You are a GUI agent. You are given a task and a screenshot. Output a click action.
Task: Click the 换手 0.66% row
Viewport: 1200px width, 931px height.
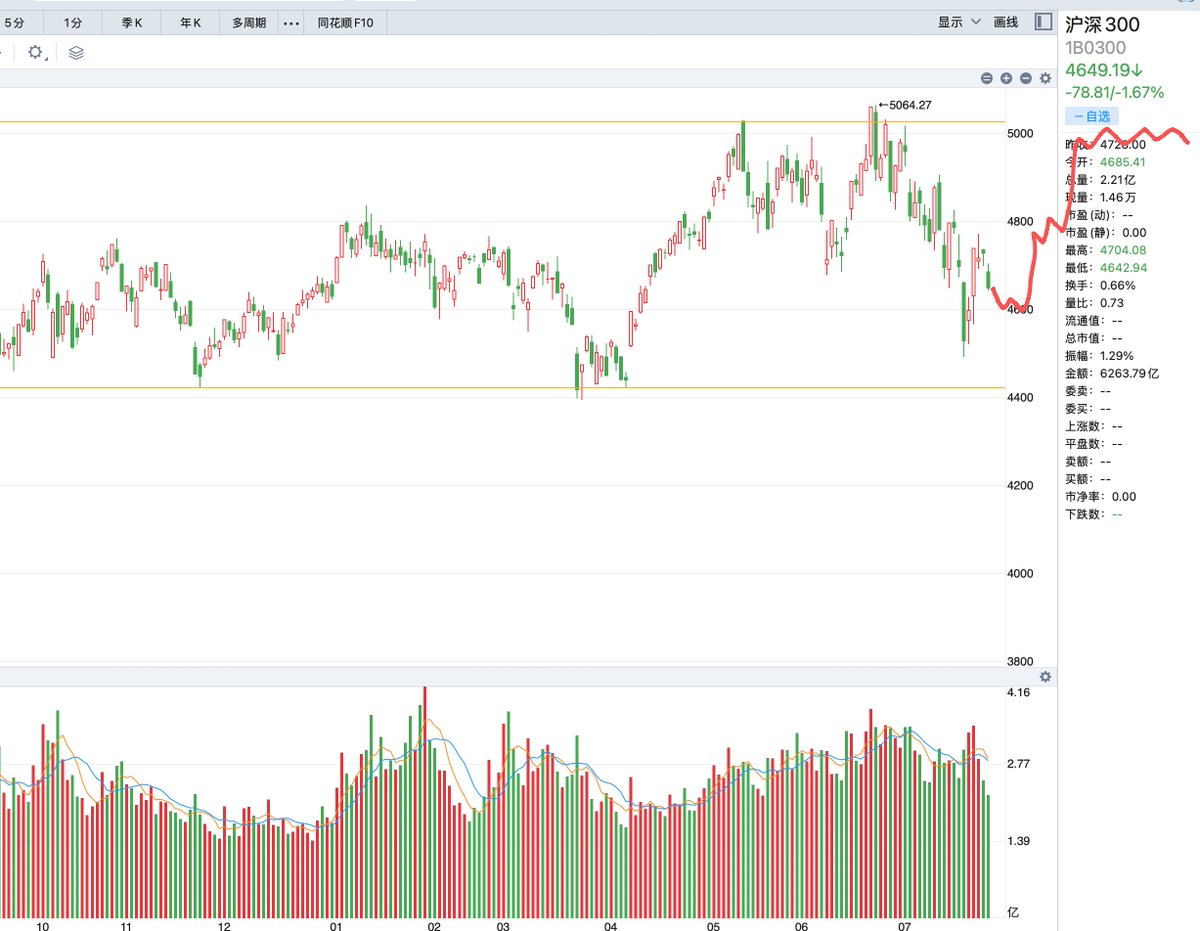1100,285
